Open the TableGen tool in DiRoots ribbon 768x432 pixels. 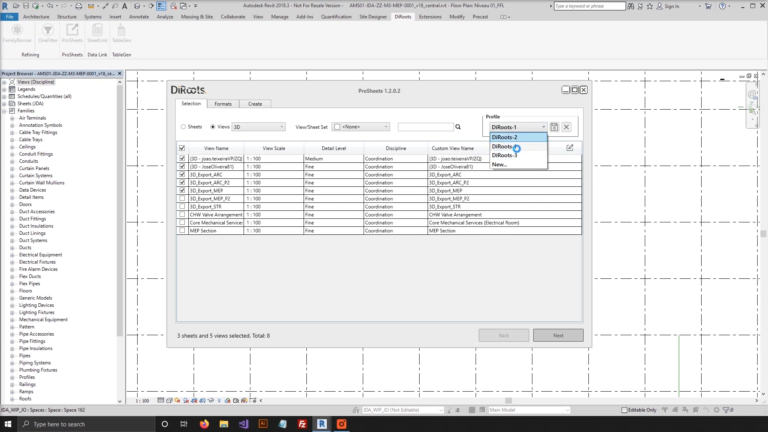click(121, 33)
